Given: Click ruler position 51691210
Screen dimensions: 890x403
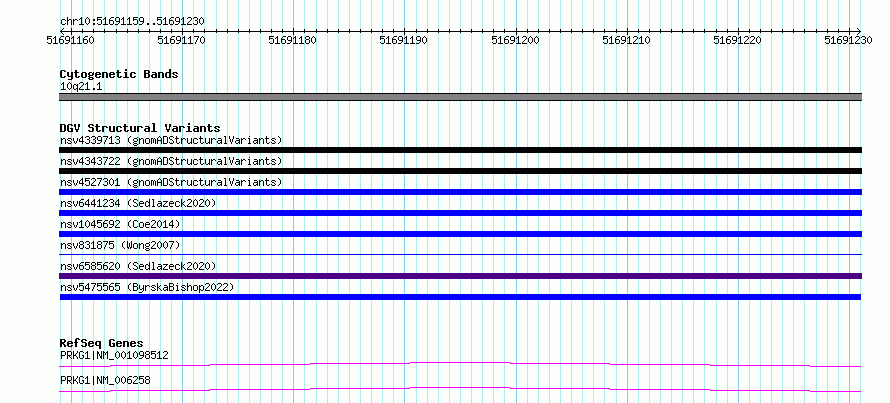Looking at the screenshot, I should click(x=627, y=40).
